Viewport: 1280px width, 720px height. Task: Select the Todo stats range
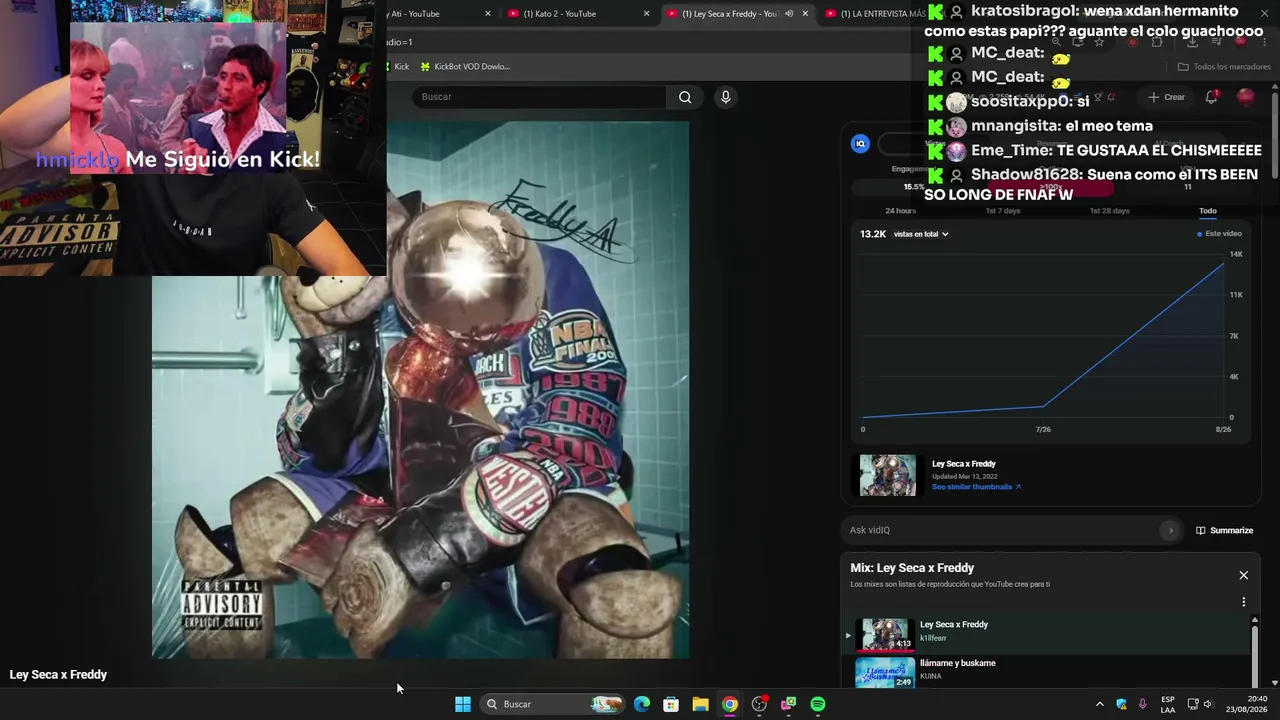tap(1208, 211)
